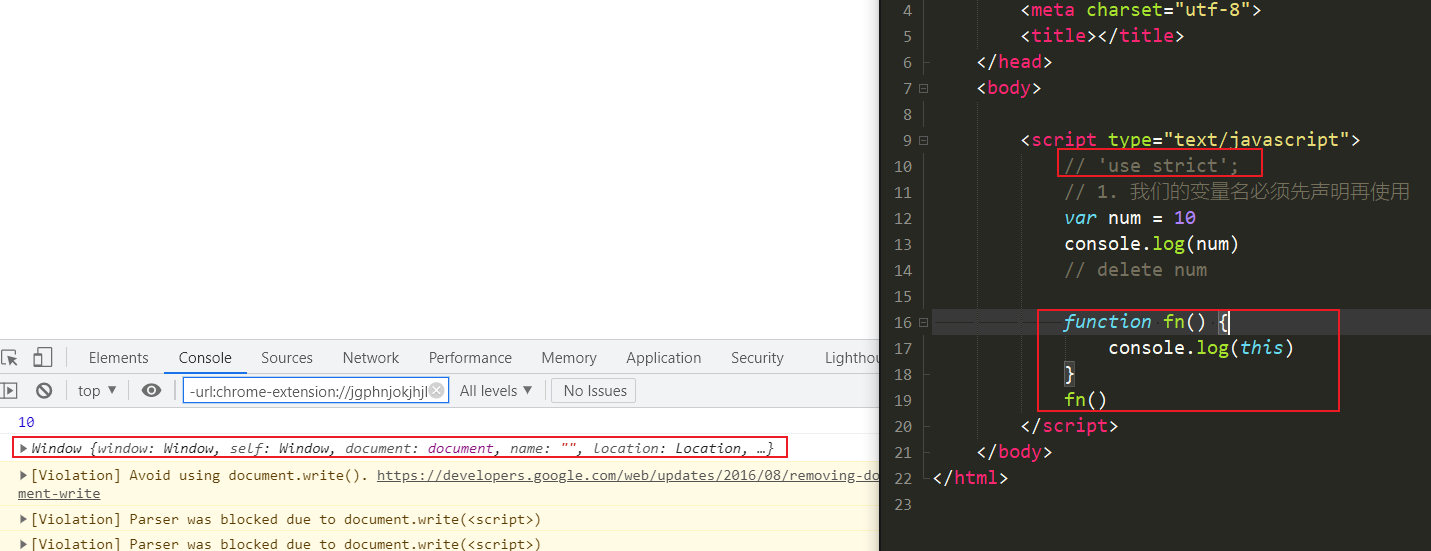Click the meta charset="utf-8" code line
Image resolution: width=1431 pixels, height=551 pixels.
(1141, 10)
